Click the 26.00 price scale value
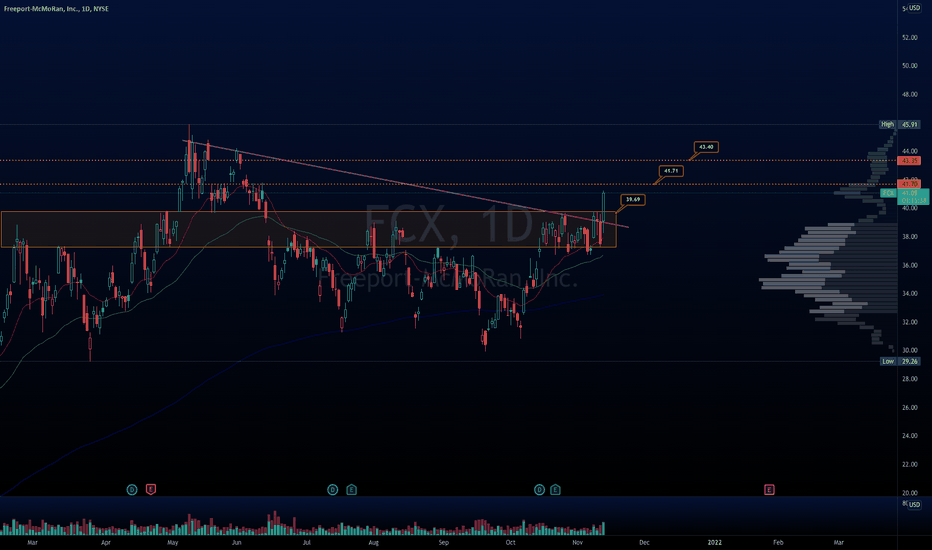 coord(909,408)
